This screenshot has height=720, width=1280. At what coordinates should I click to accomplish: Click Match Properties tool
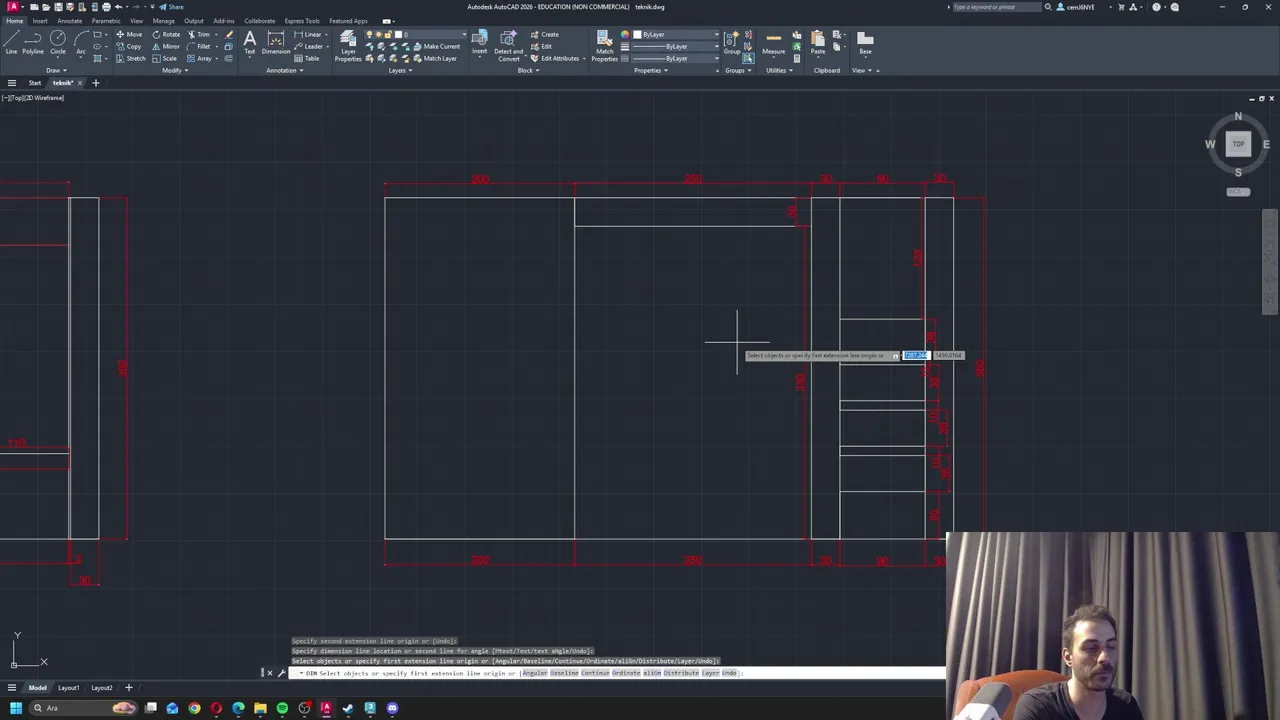tap(605, 46)
